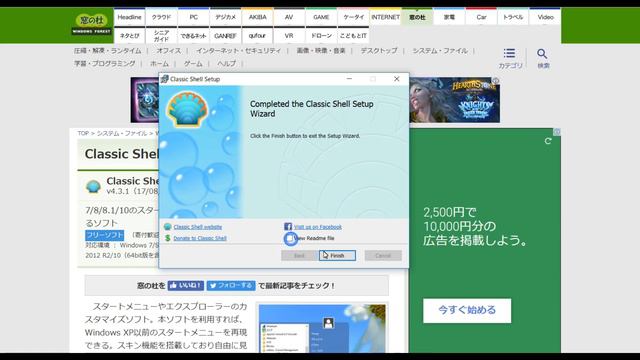This screenshot has width=640, height=360.
Task: Open the qufour tab
Action: pyautogui.click(x=258, y=36)
